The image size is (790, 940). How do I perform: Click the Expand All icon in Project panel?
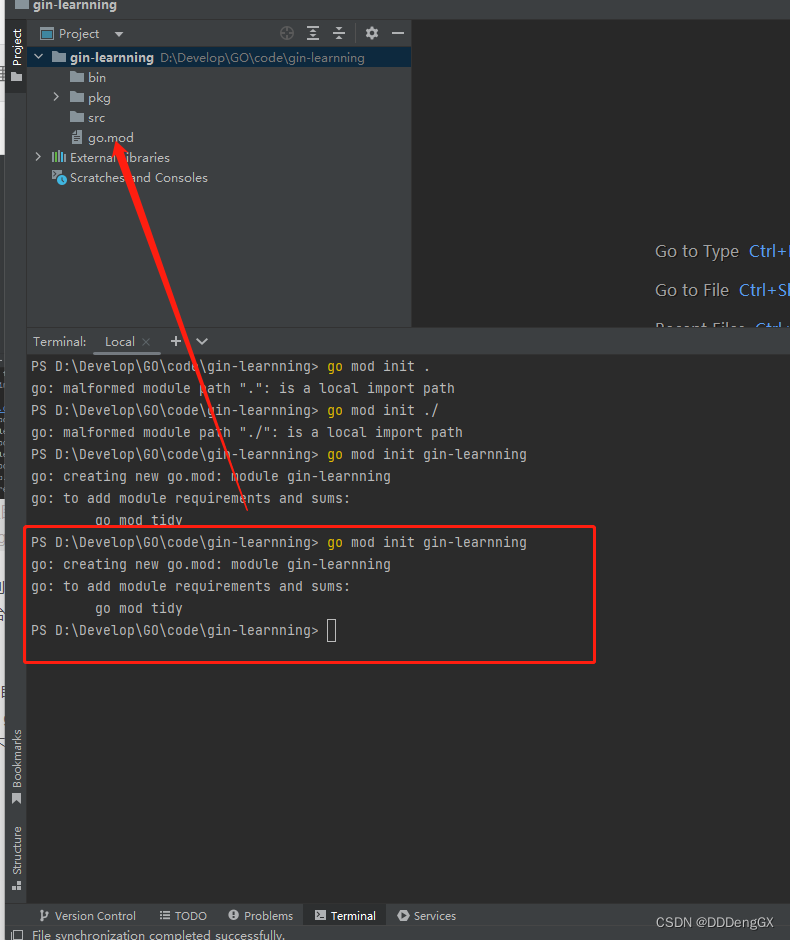[x=313, y=33]
